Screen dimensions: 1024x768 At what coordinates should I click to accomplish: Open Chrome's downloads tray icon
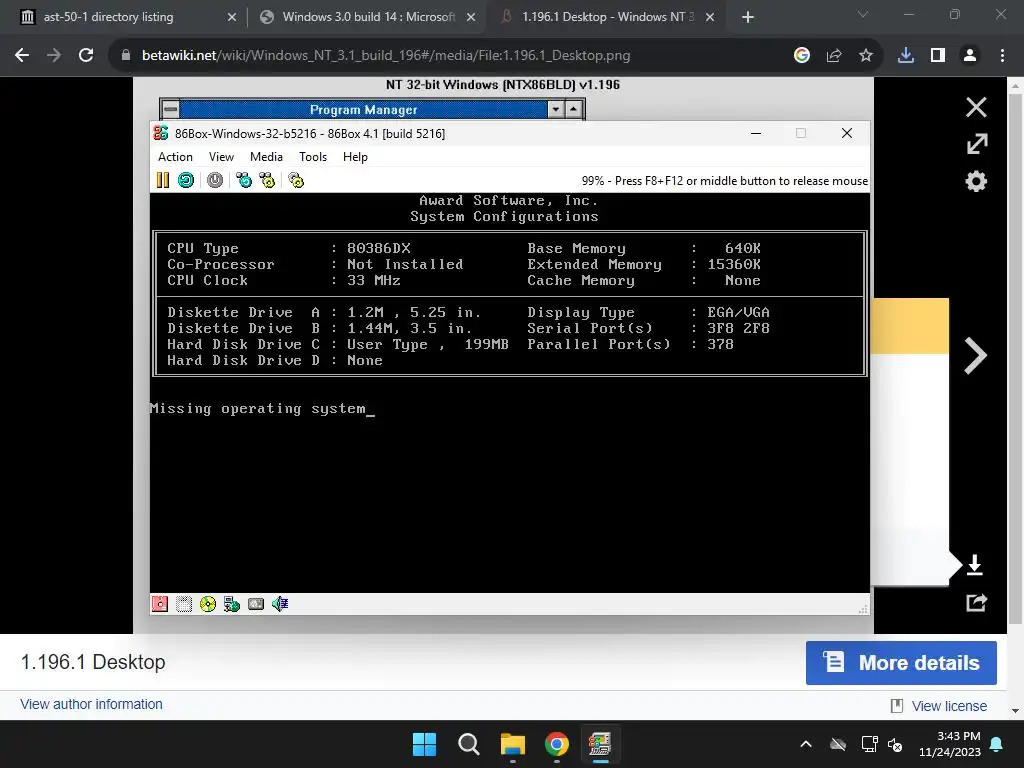(906, 56)
